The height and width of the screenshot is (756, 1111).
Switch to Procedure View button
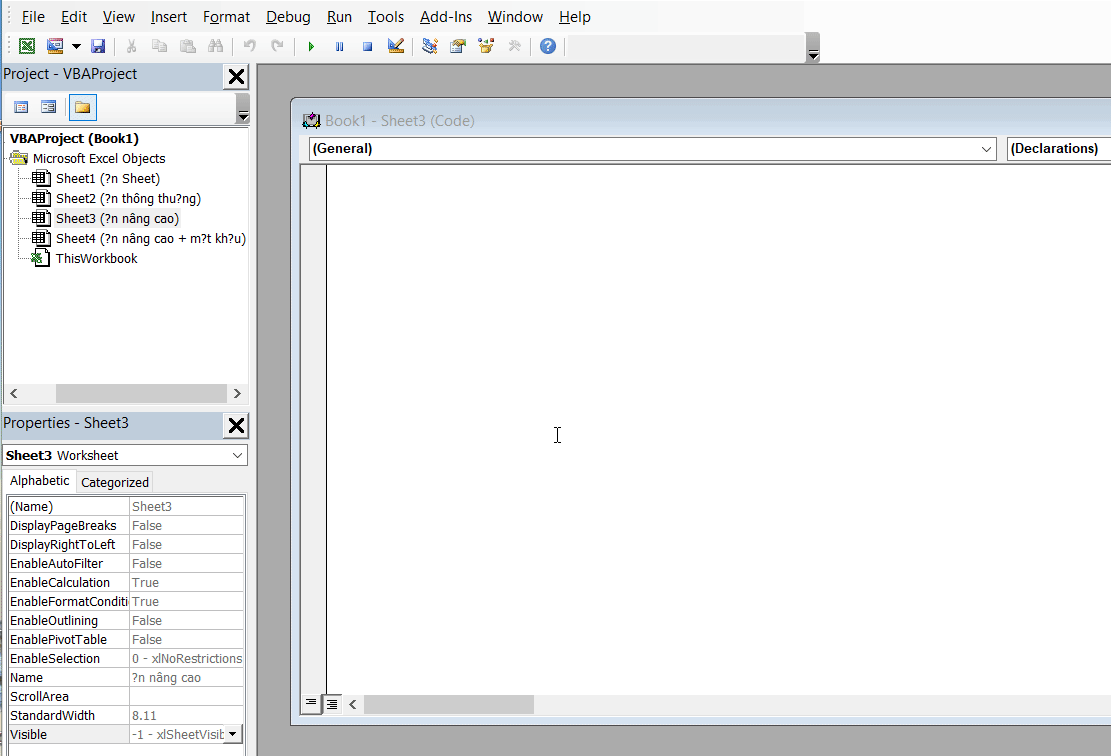click(x=311, y=704)
